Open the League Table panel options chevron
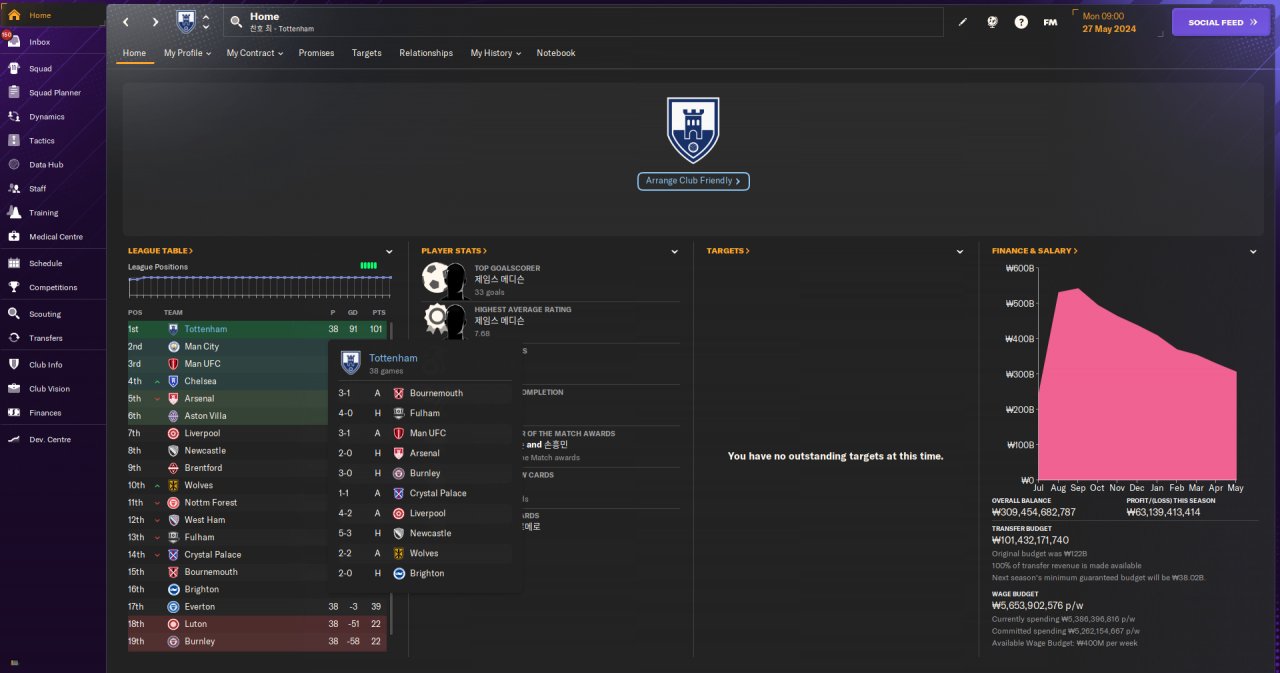 point(389,251)
